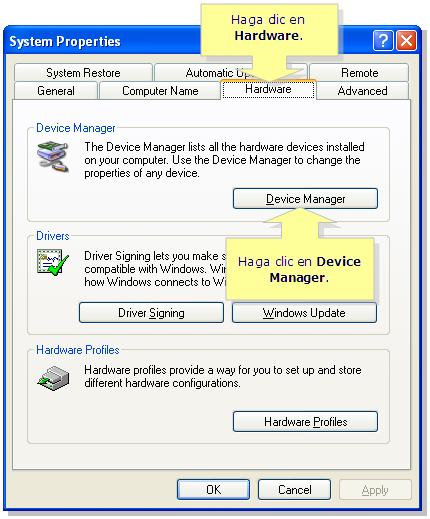
Task: Click the Driver Signing checkmark certificate icon
Action: (53, 262)
